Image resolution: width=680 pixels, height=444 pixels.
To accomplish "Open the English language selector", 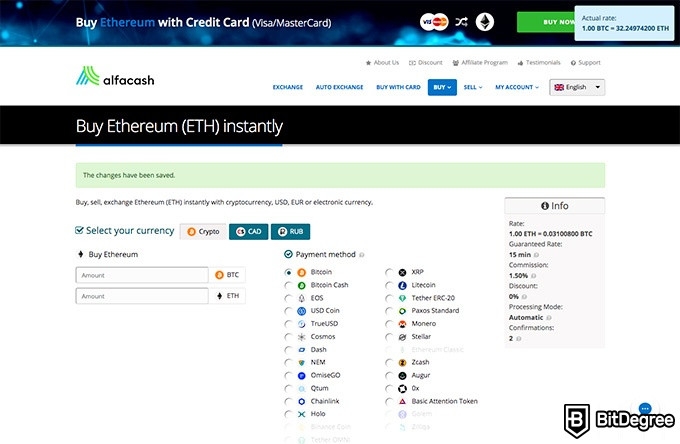I will click(x=577, y=87).
